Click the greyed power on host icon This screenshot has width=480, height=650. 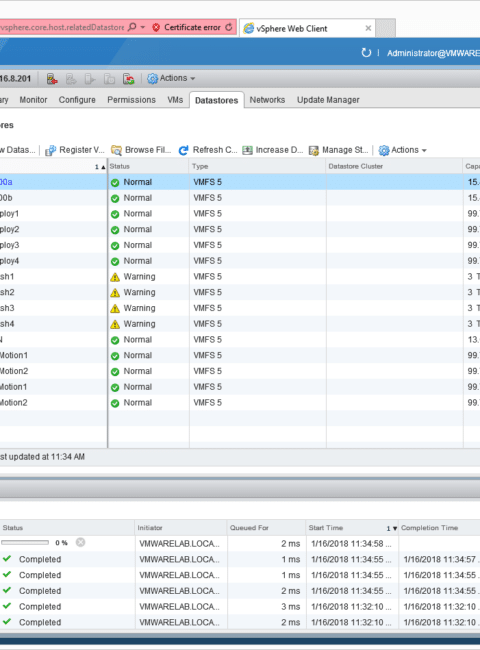pos(90,79)
